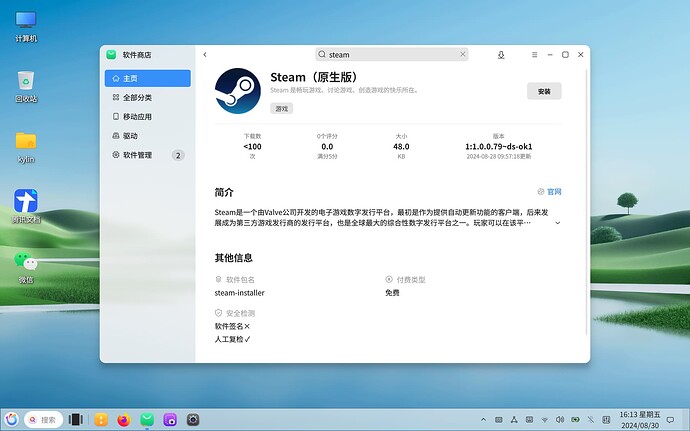The height and width of the screenshot is (431, 690).
Task: Click the battery tray icon
Action: click(x=575, y=420)
